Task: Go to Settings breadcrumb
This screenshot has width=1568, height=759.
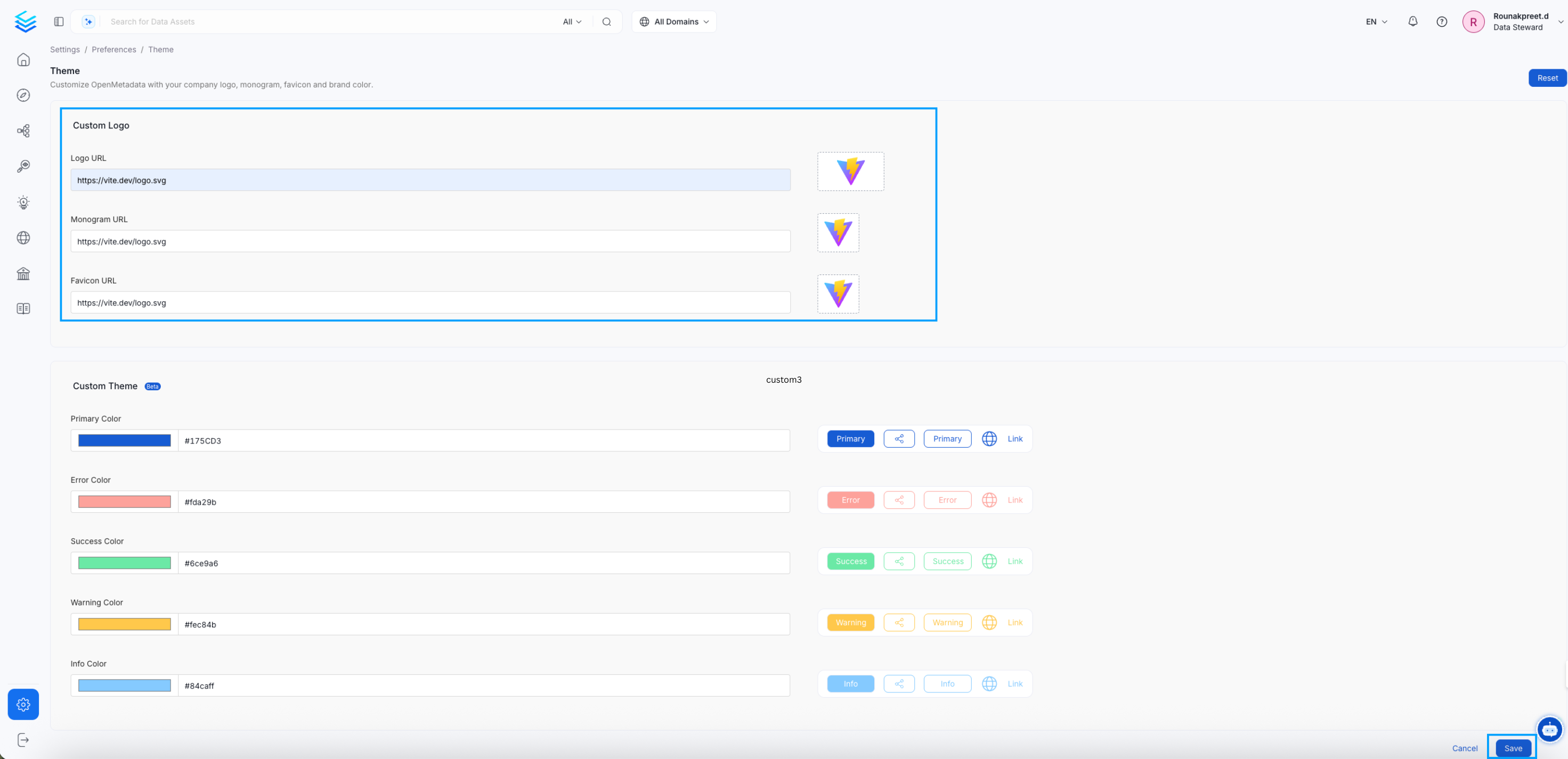Action: click(64, 50)
